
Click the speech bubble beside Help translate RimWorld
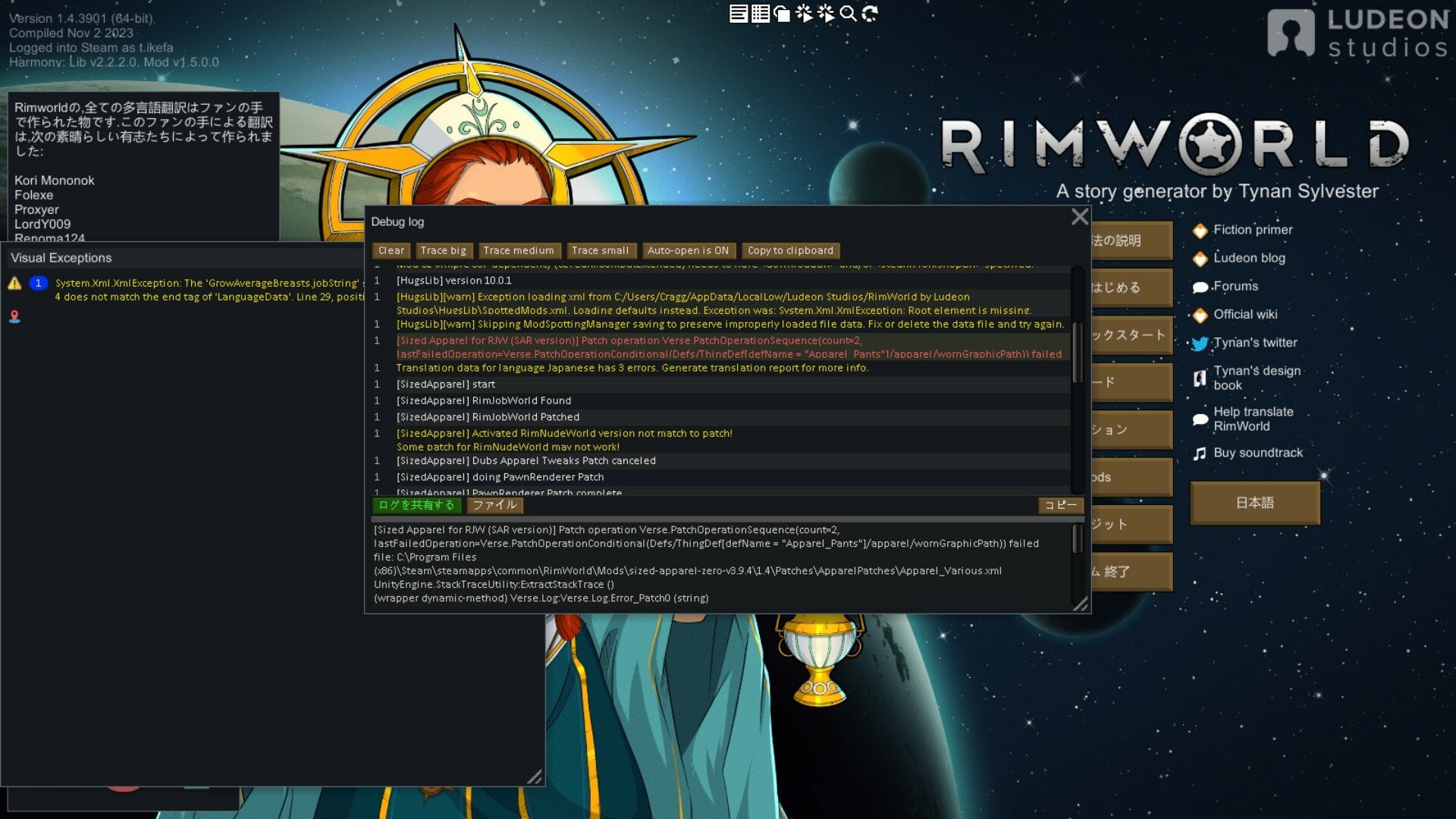[x=1200, y=419]
